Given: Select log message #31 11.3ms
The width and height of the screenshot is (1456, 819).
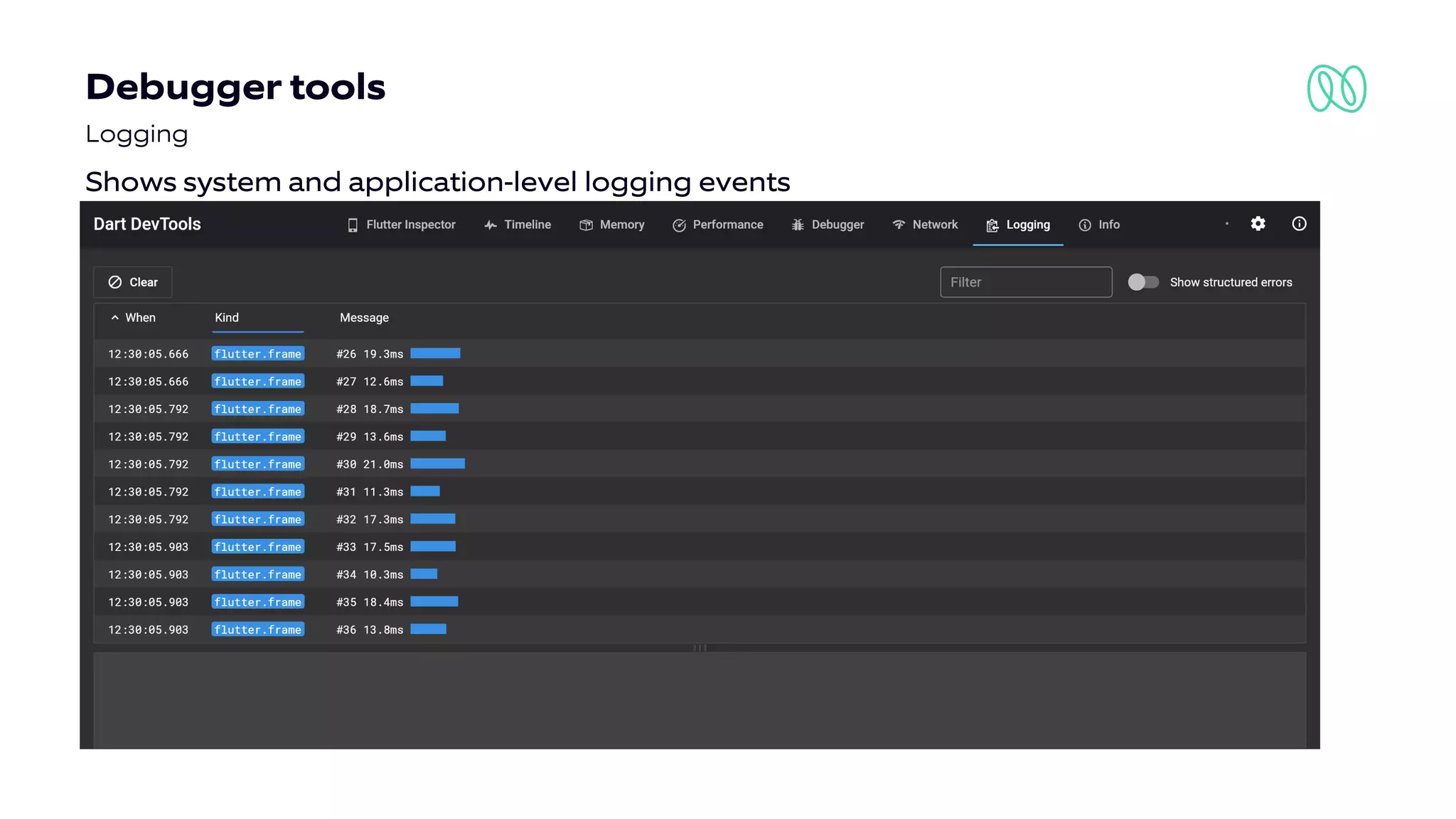Looking at the screenshot, I should pos(370,492).
